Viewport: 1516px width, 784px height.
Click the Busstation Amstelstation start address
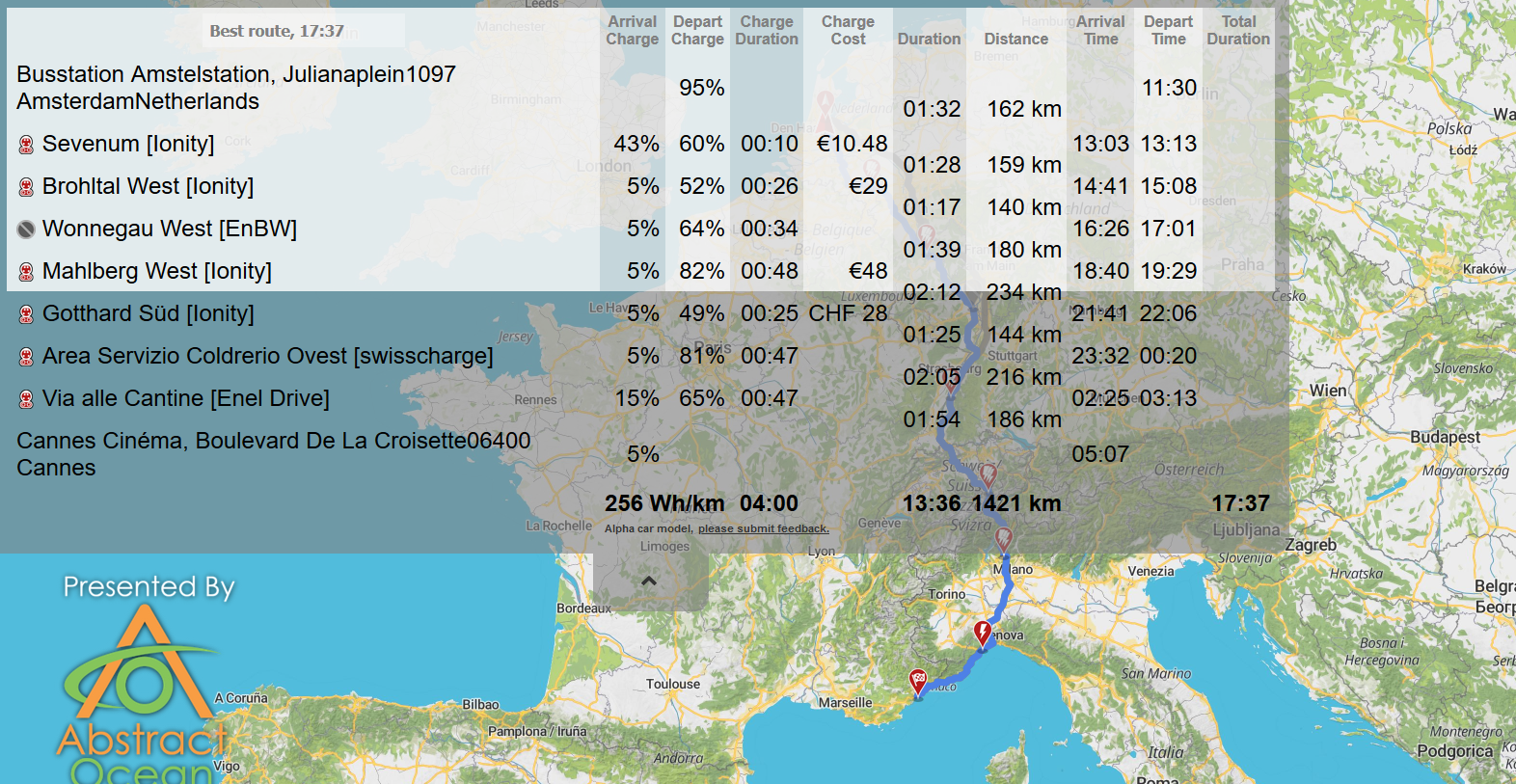(x=236, y=88)
